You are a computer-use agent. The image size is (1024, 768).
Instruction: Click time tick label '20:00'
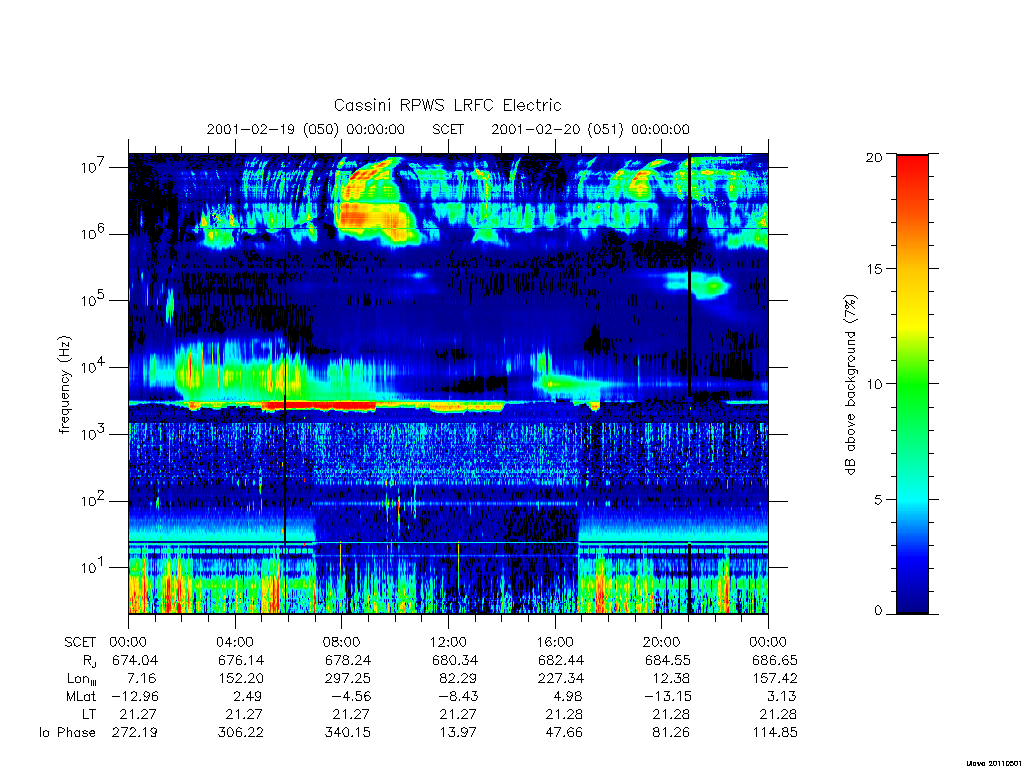click(x=661, y=642)
